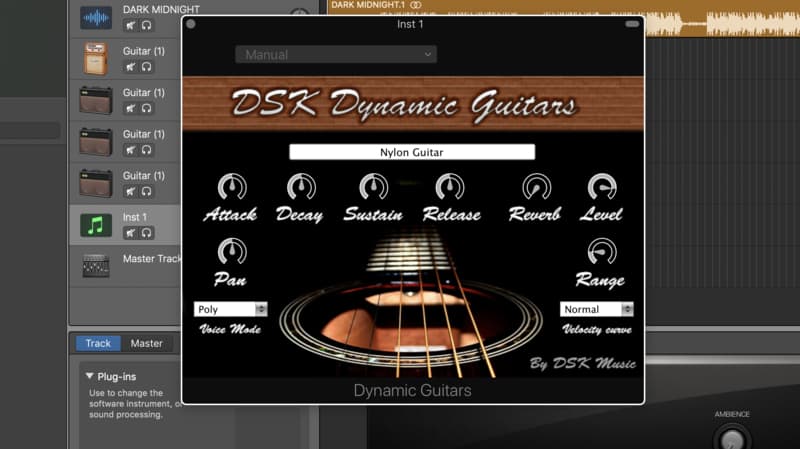Click the pill button in Inst 1 title bar
The height and width of the screenshot is (449, 800).
pos(632,24)
